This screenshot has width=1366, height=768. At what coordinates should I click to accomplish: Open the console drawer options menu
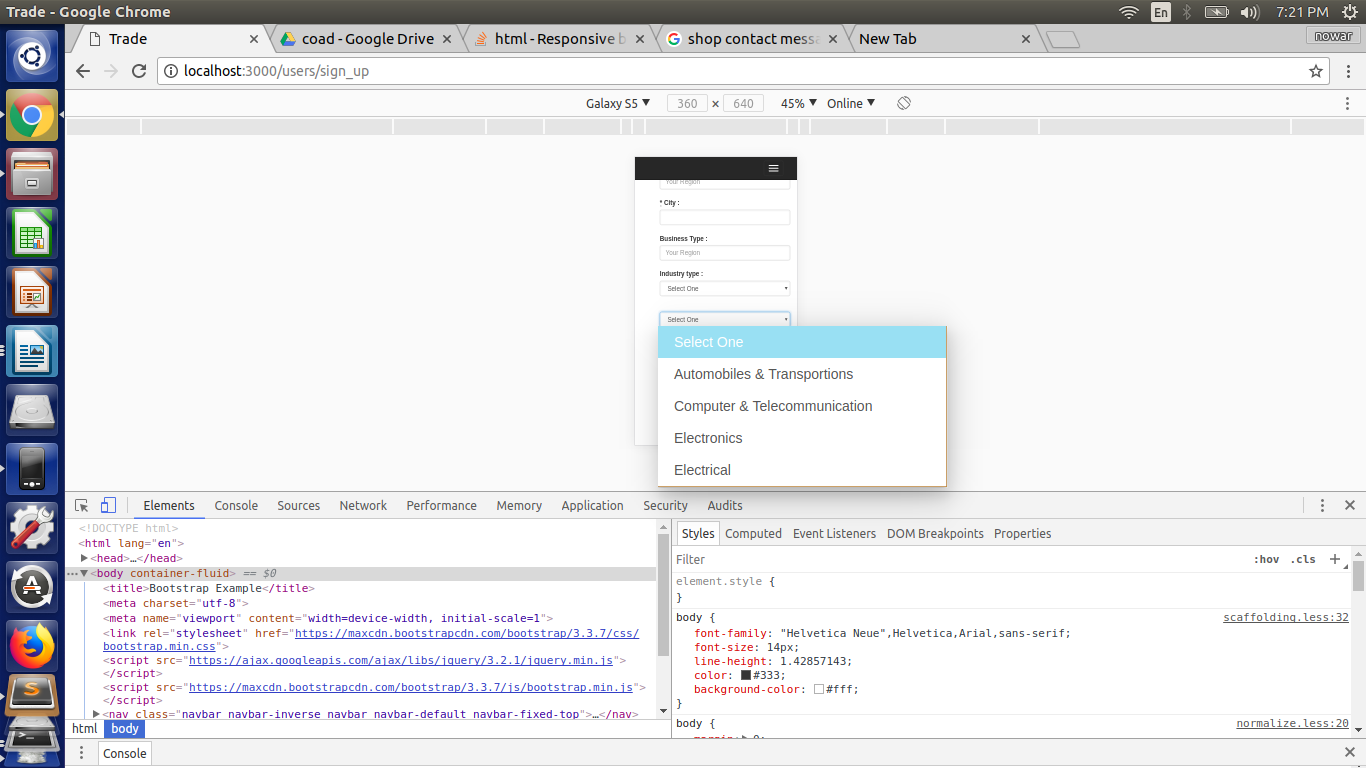pos(82,753)
